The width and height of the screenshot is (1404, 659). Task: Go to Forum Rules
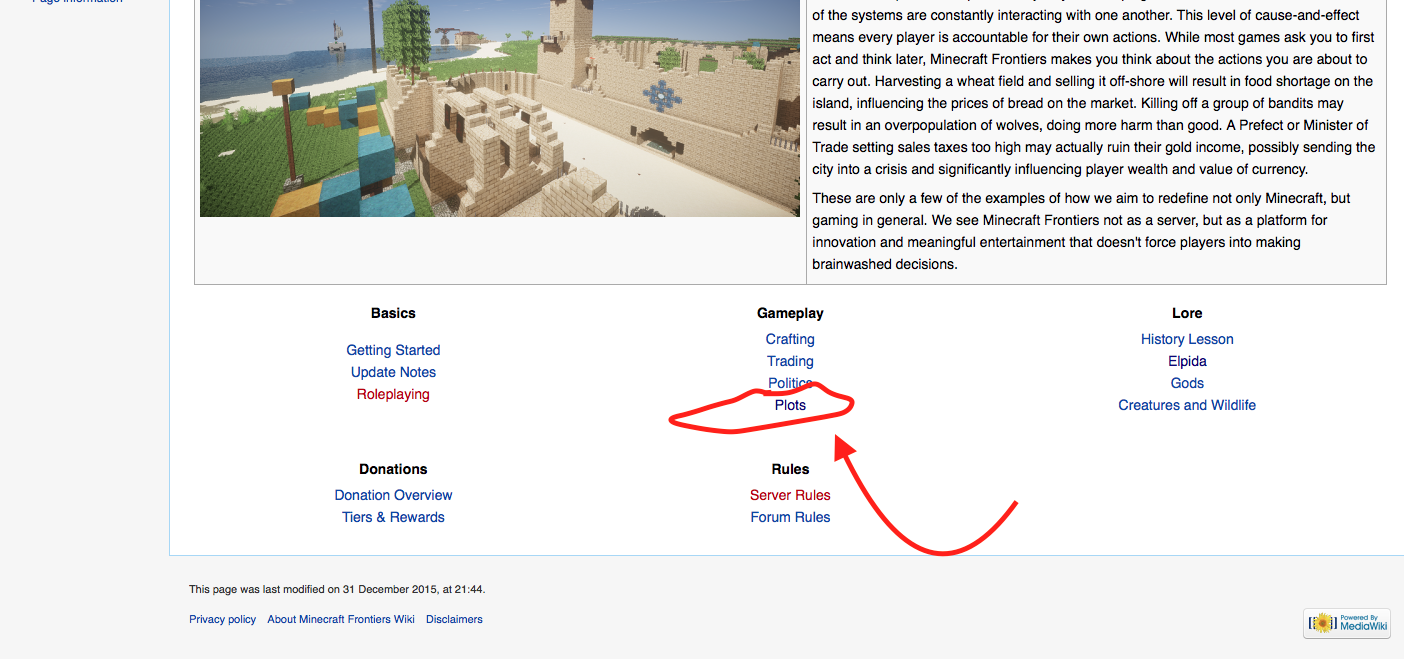tap(790, 517)
